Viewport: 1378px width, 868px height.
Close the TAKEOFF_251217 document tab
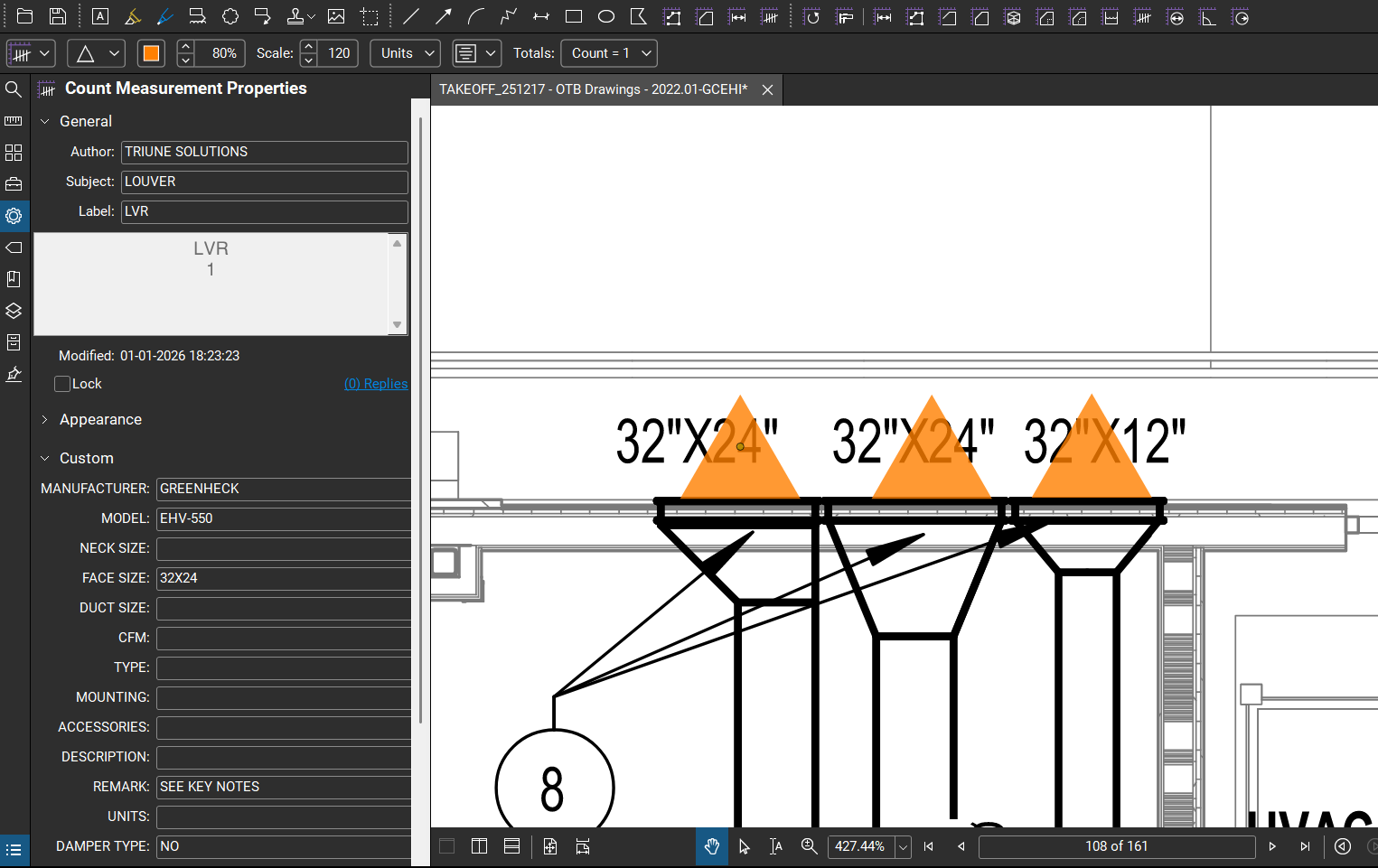coord(767,89)
